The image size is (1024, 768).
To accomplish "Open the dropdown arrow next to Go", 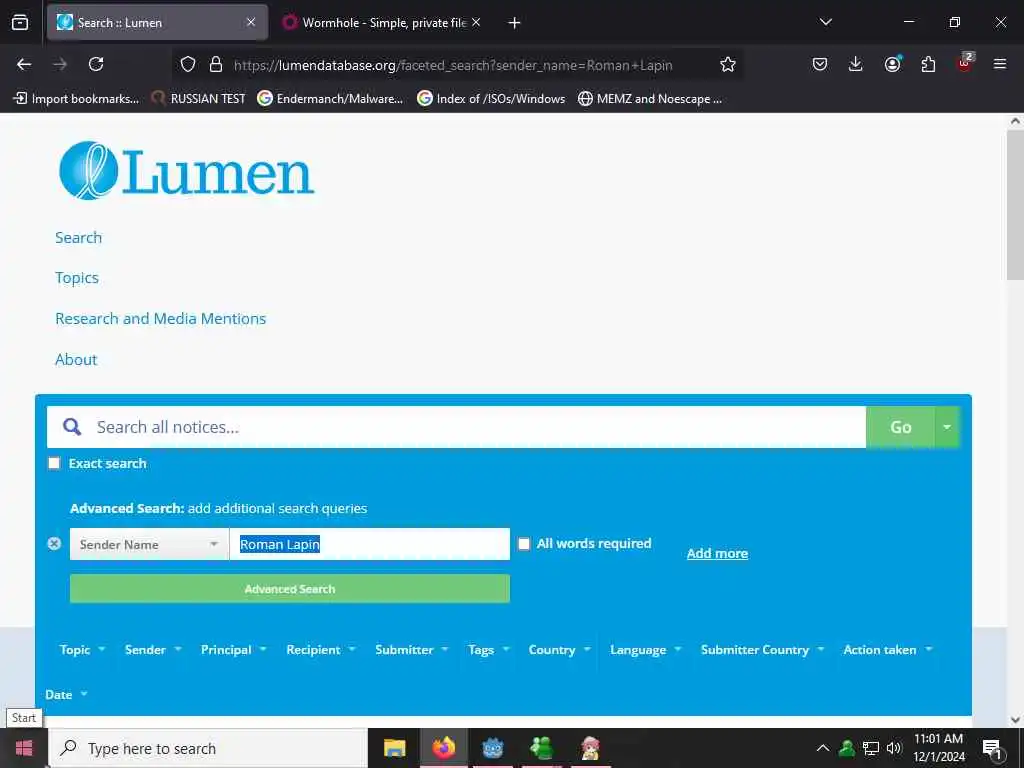I will [946, 427].
